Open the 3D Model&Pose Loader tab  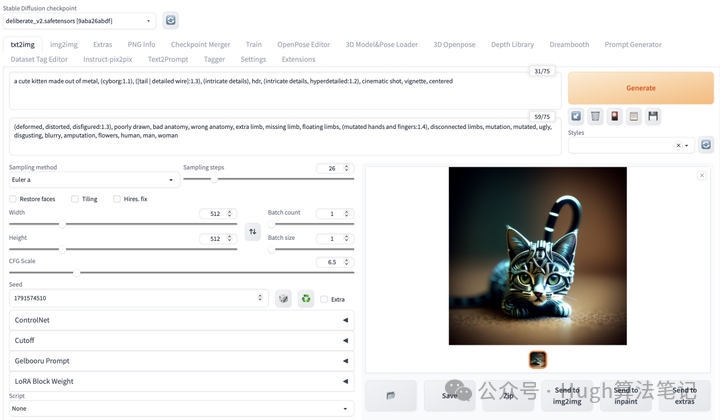pos(382,45)
